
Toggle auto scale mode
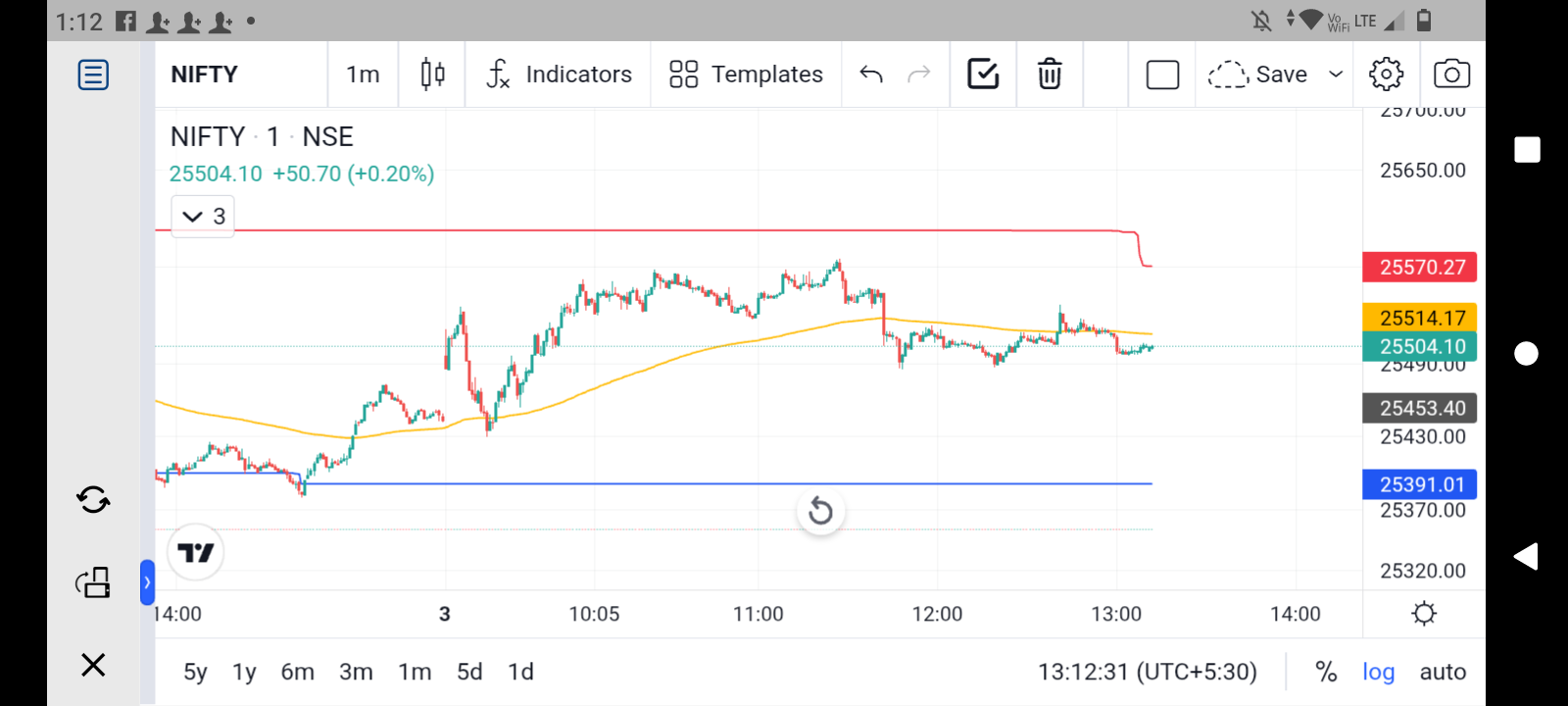[1443, 672]
